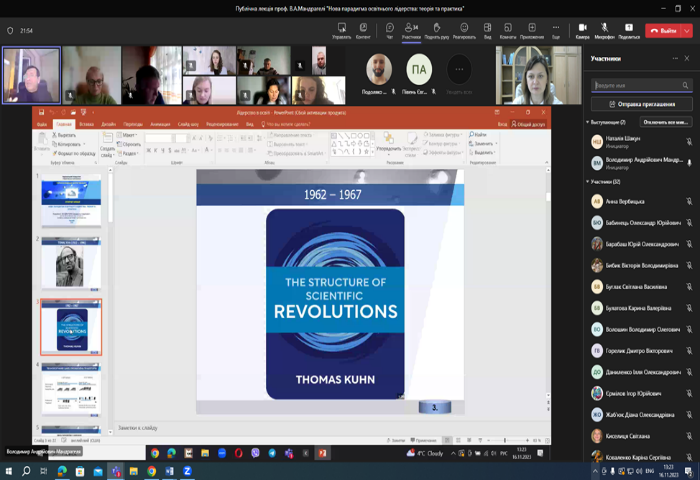Click the Raise hand icon

coord(436,29)
